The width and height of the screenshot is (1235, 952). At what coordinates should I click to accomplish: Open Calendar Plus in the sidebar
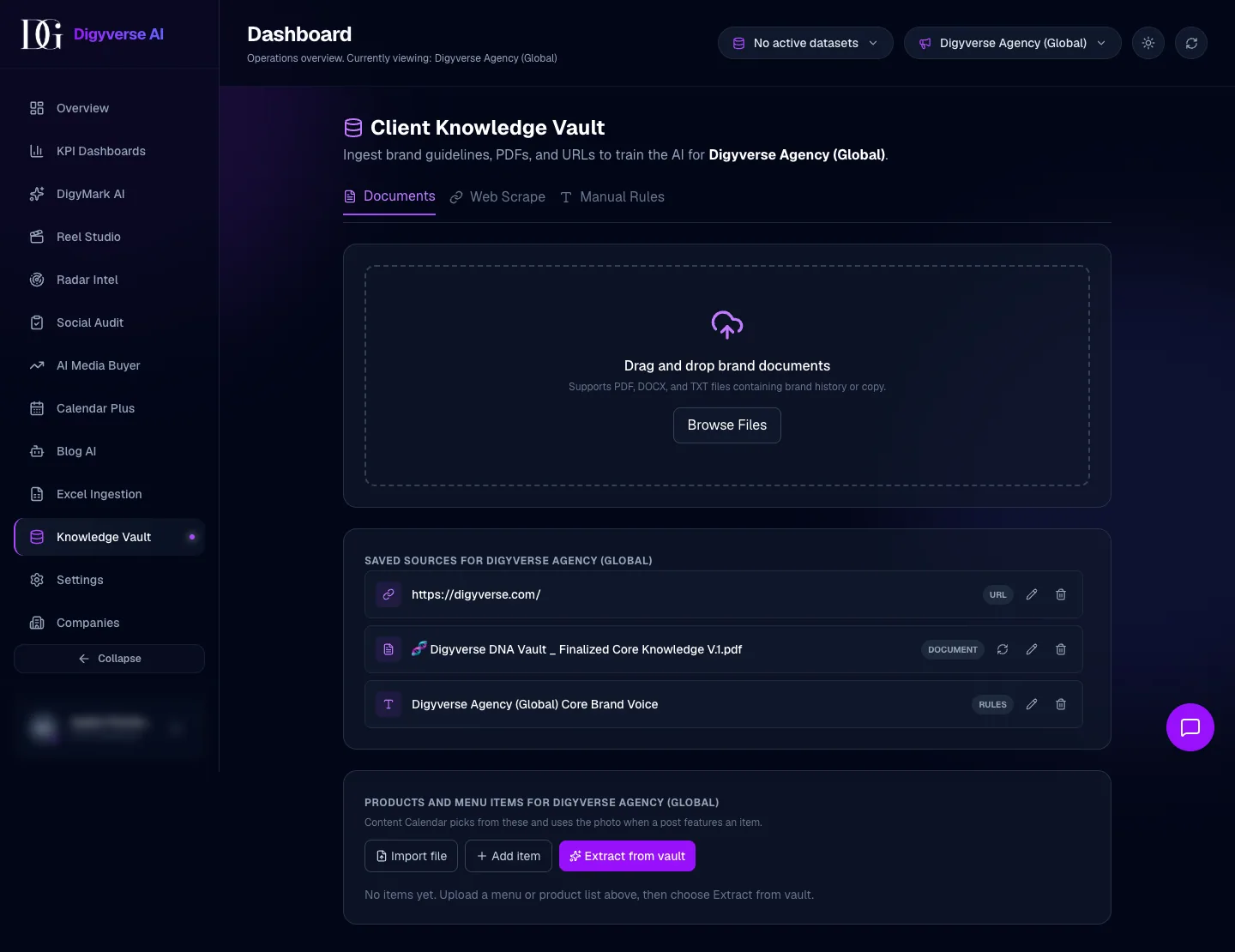click(x=109, y=408)
